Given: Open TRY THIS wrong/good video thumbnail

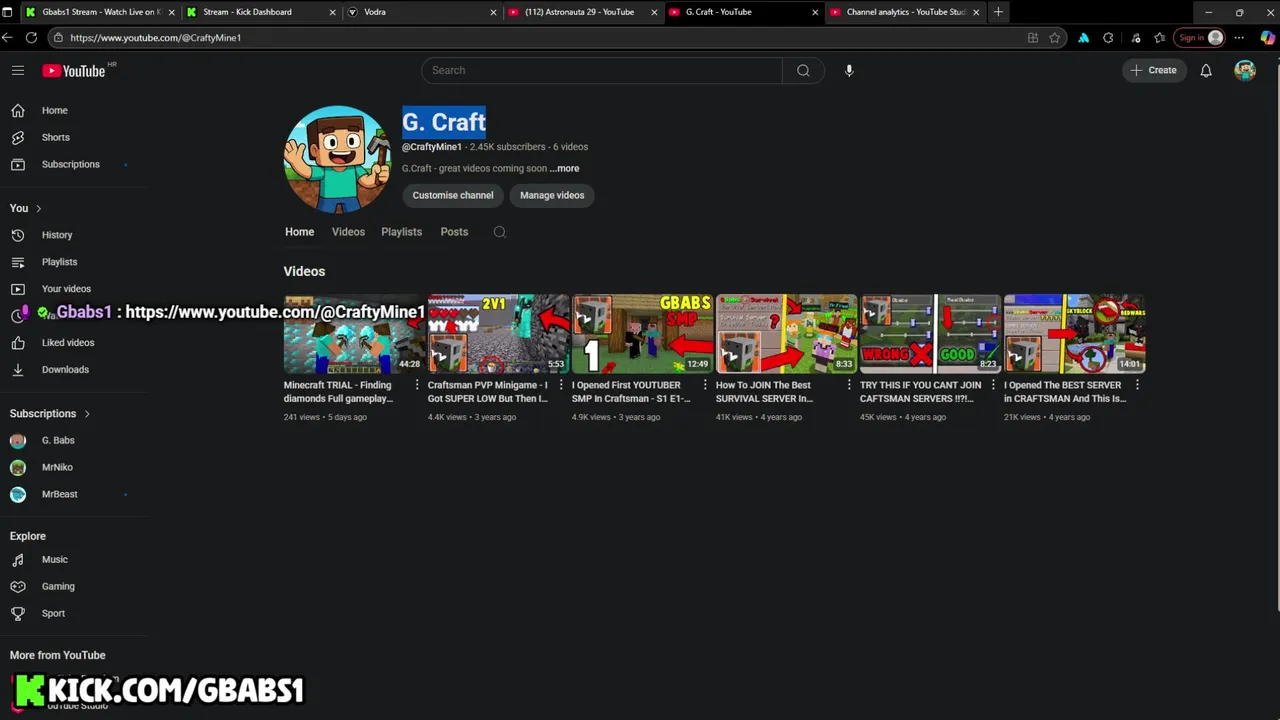Looking at the screenshot, I should [930, 333].
